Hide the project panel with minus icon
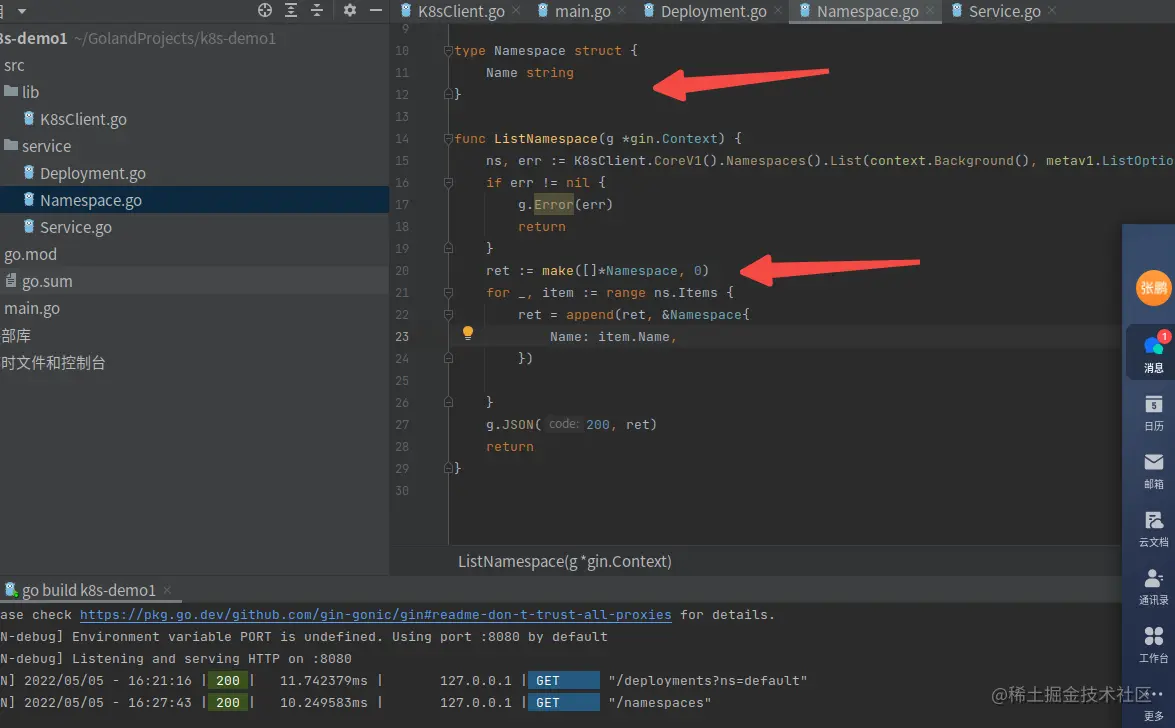 376,10
